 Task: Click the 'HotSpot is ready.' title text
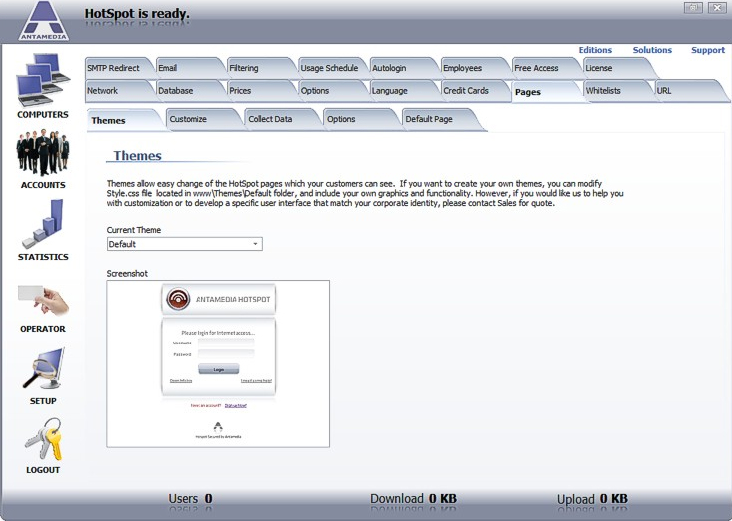[x=137, y=14]
